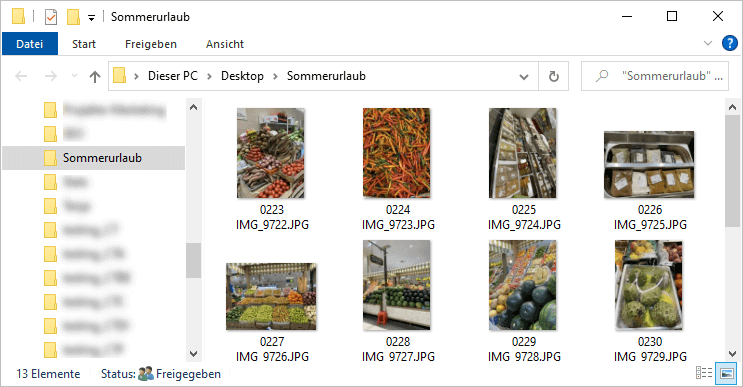The image size is (743, 387).
Task: Refresh the Sommerurlaub folder view
Action: [553, 76]
